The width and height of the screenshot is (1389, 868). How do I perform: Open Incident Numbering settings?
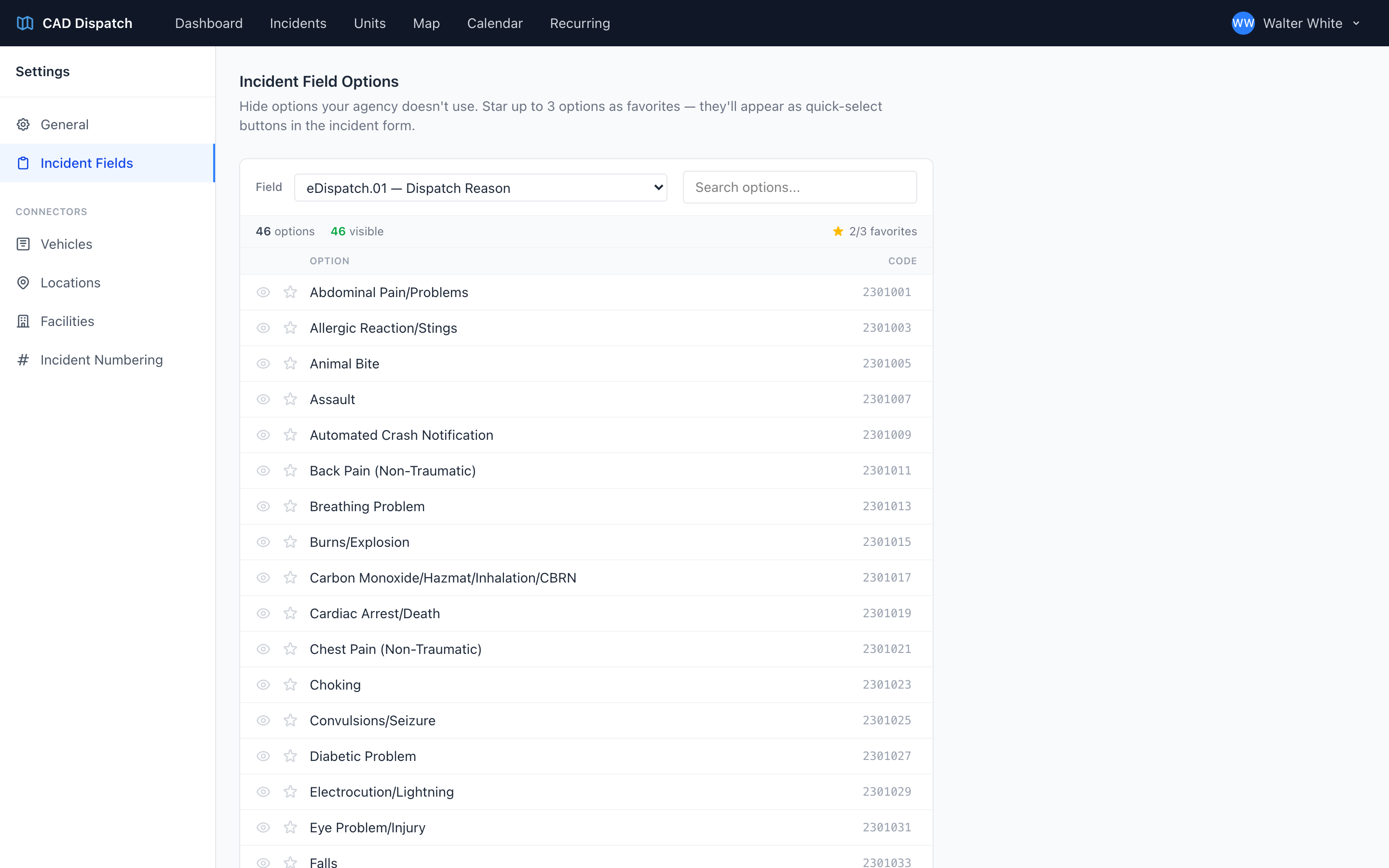coord(108,359)
